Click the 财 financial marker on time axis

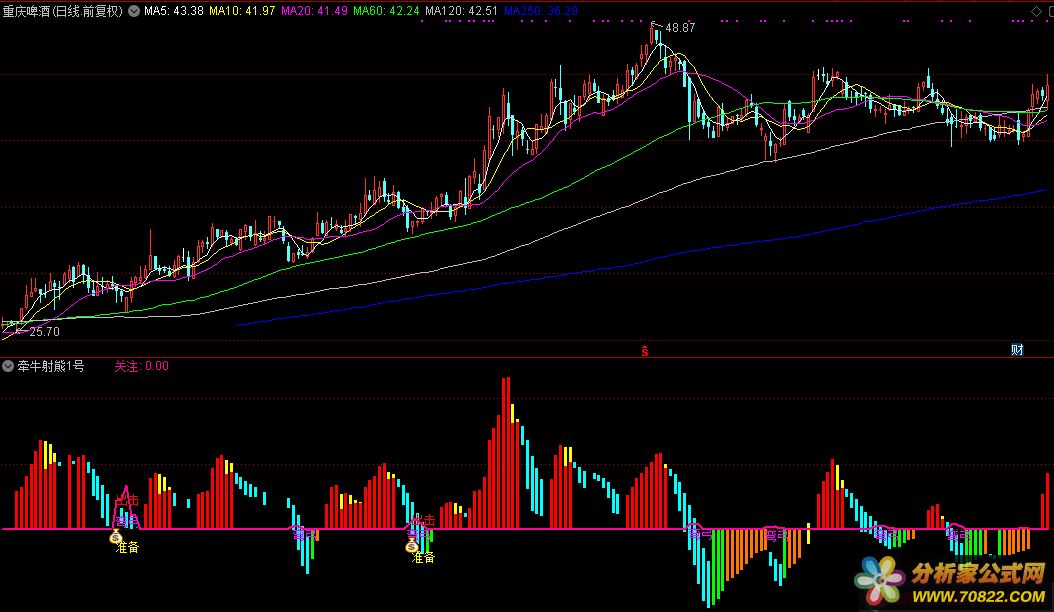point(1017,350)
